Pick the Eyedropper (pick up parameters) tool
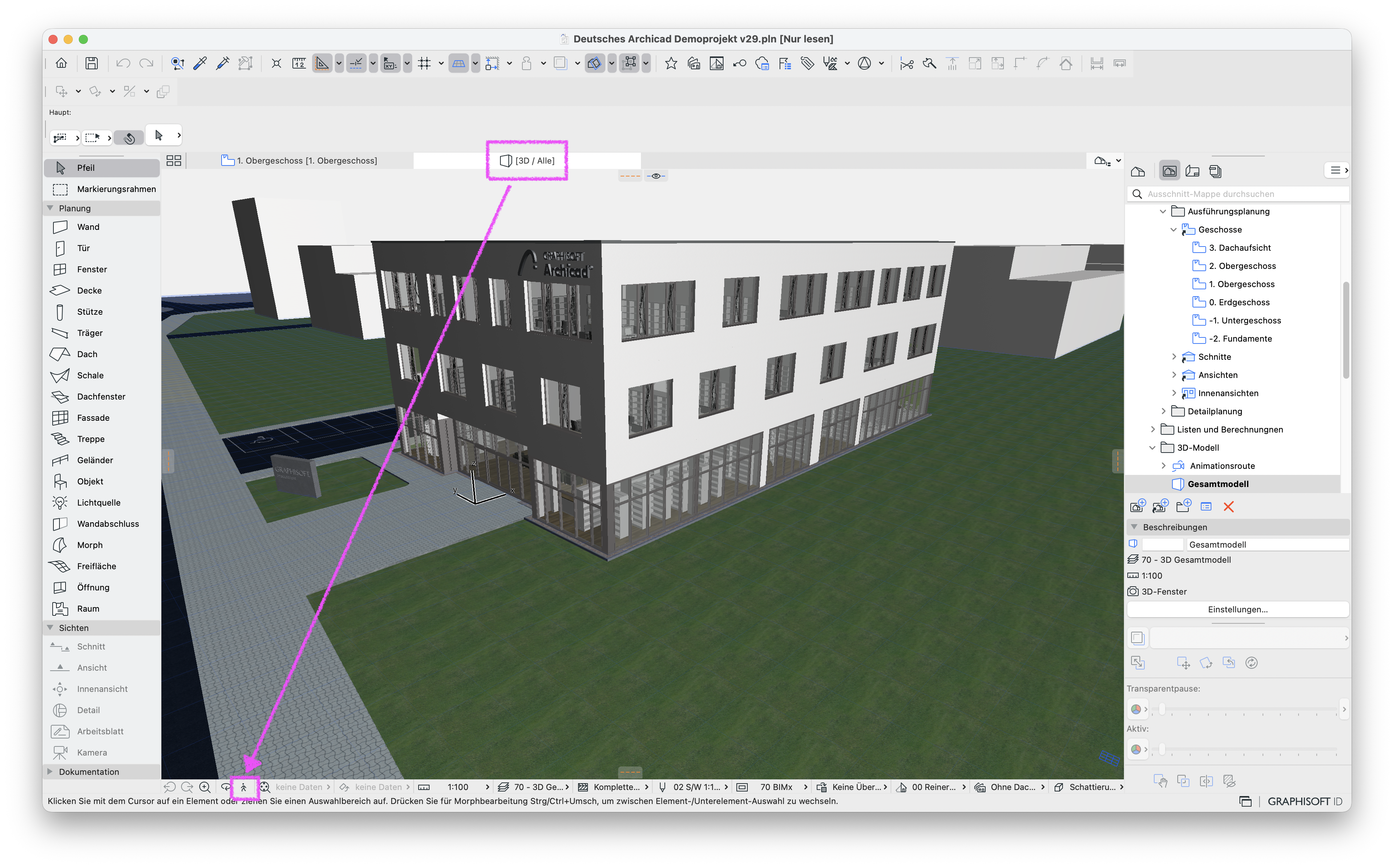Image resolution: width=1394 pixels, height=868 pixels. tap(200, 63)
